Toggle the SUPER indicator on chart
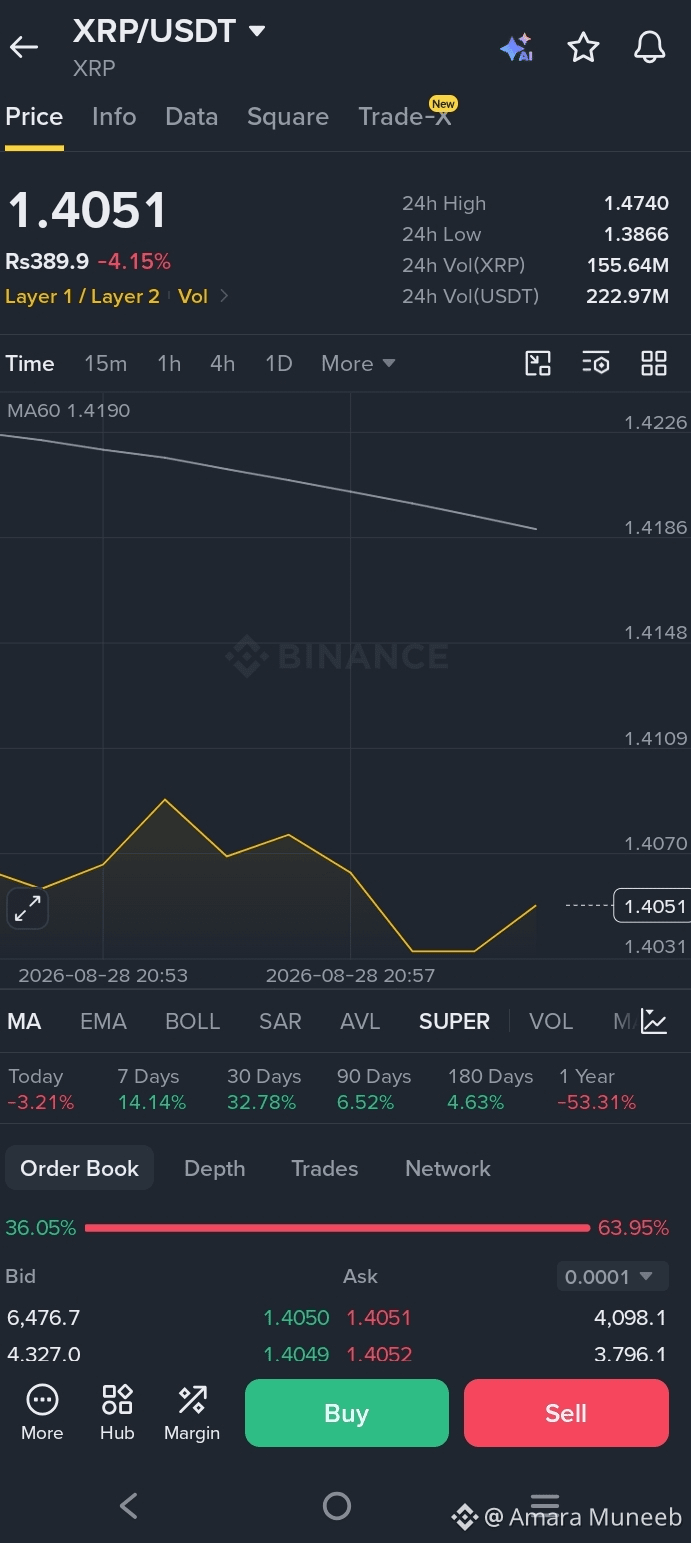This screenshot has height=1543, width=691. [x=454, y=1021]
